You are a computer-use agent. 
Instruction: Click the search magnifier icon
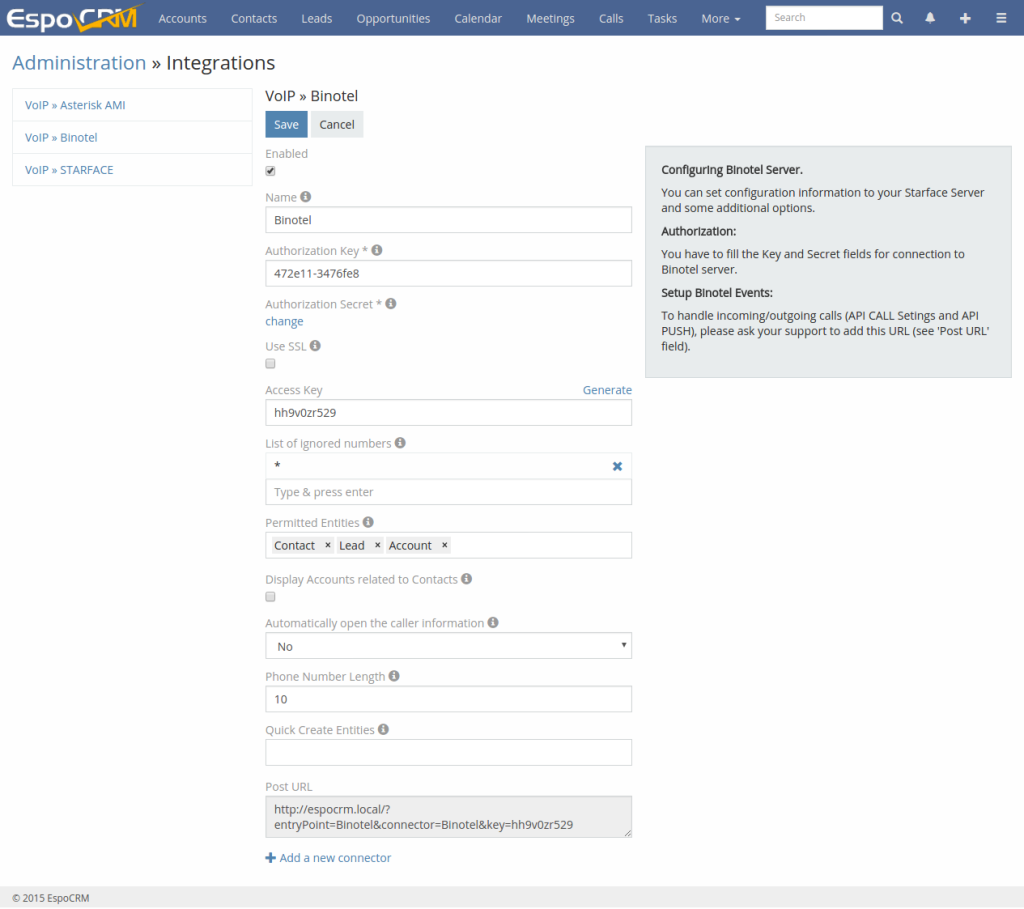897,18
